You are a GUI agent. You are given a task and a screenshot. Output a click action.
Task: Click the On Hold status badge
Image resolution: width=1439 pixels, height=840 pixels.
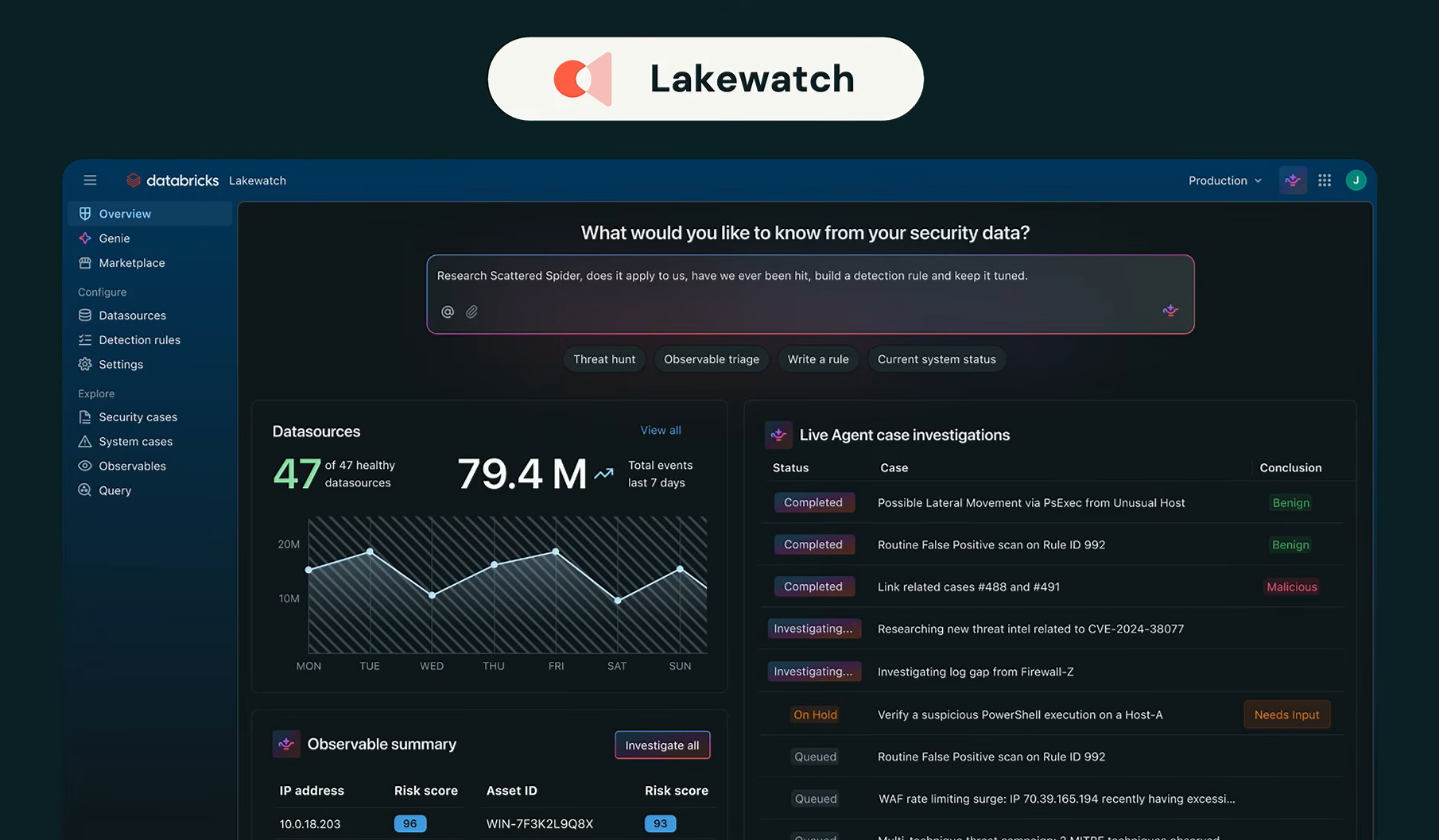click(815, 714)
